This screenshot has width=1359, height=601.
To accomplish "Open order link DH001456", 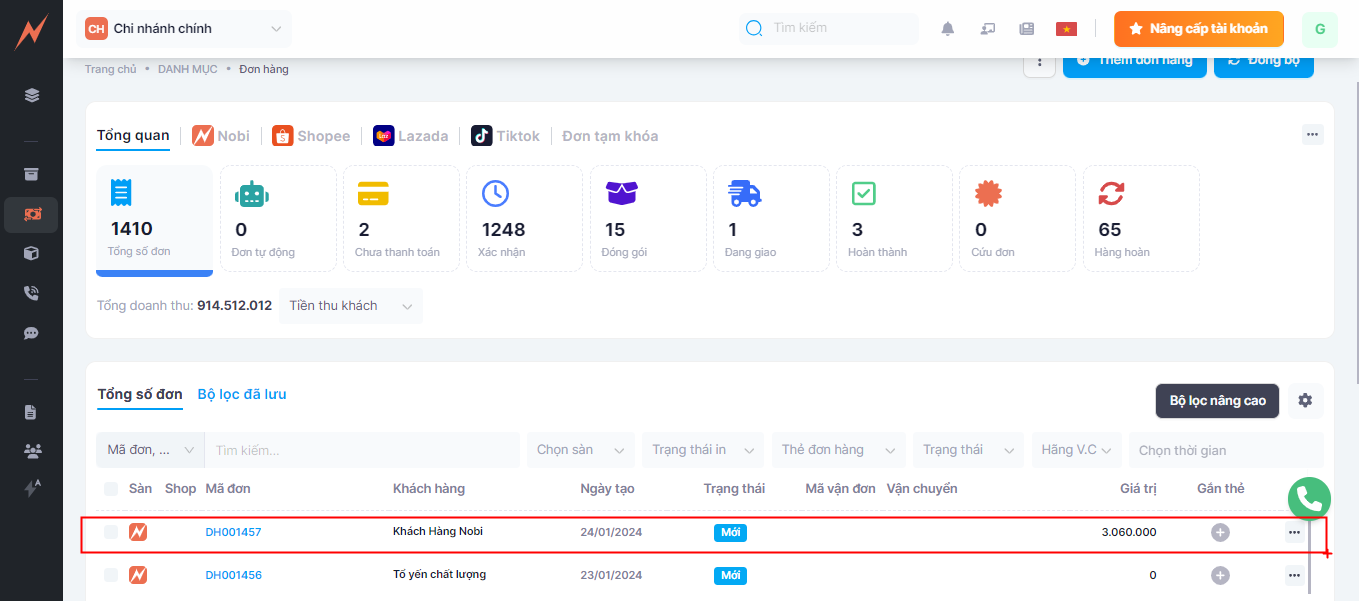I will [233, 575].
